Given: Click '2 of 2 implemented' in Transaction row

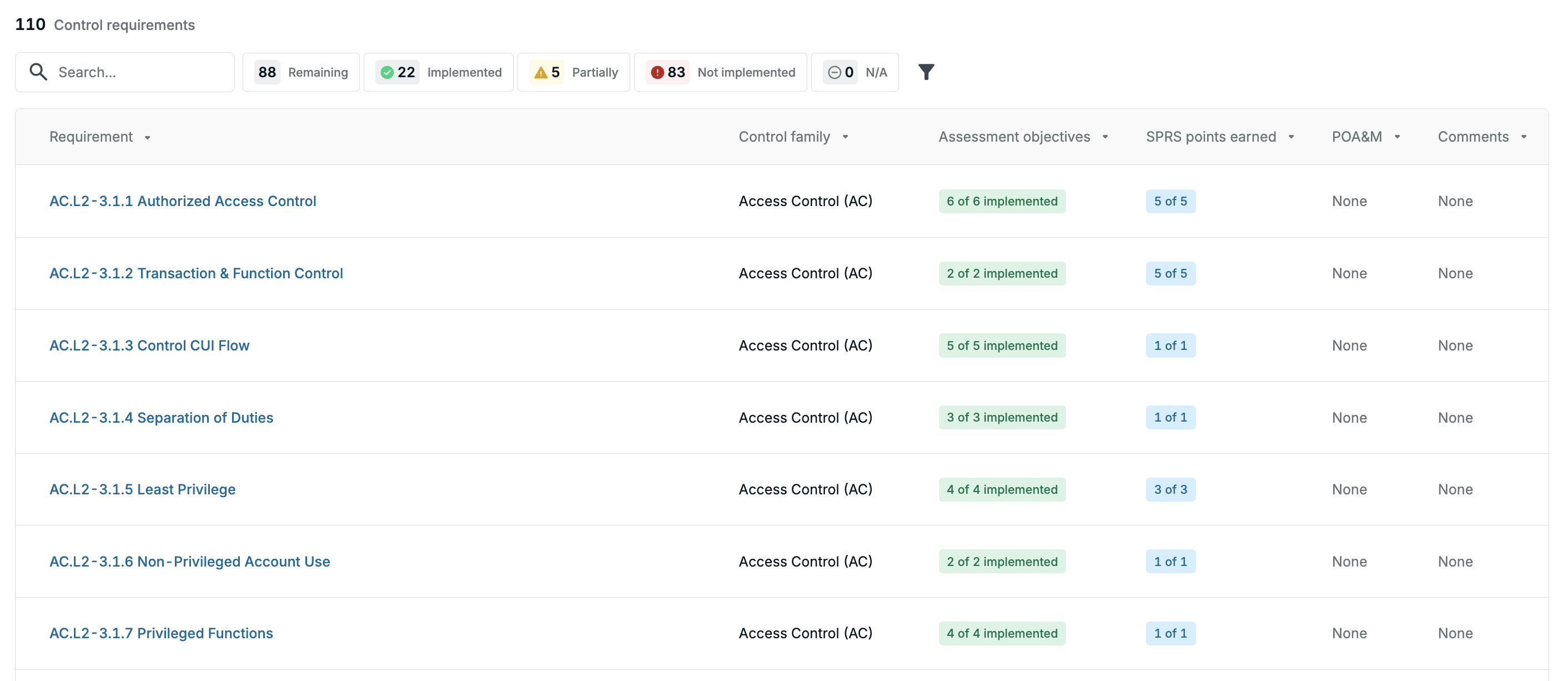Looking at the screenshot, I should [1002, 273].
